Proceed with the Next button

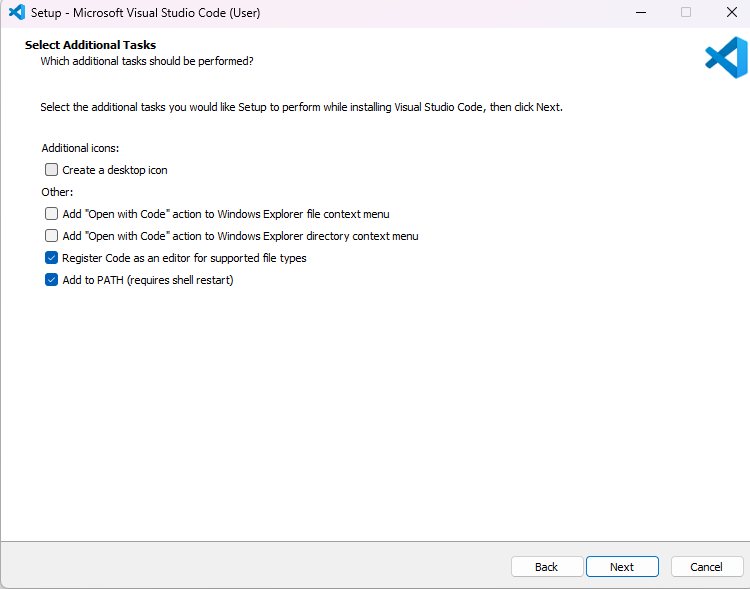[622, 567]
